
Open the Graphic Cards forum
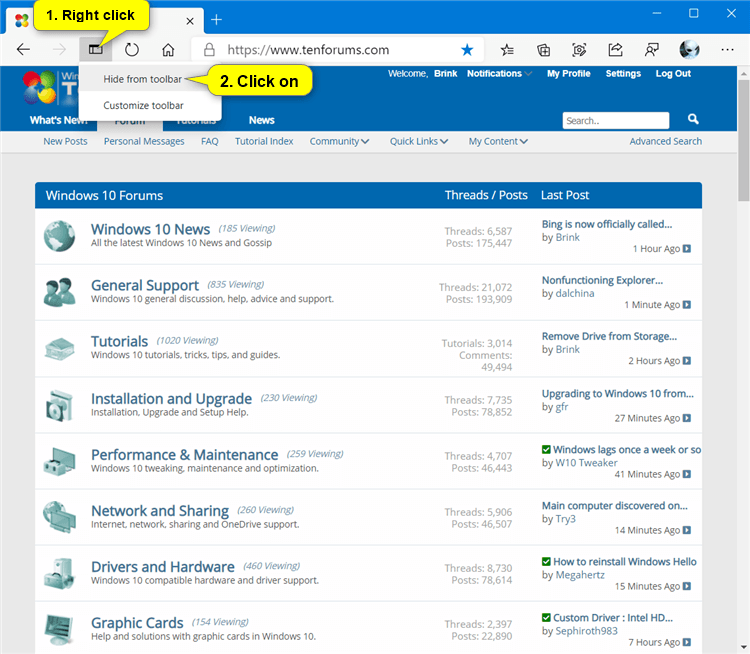pos(137,622)
